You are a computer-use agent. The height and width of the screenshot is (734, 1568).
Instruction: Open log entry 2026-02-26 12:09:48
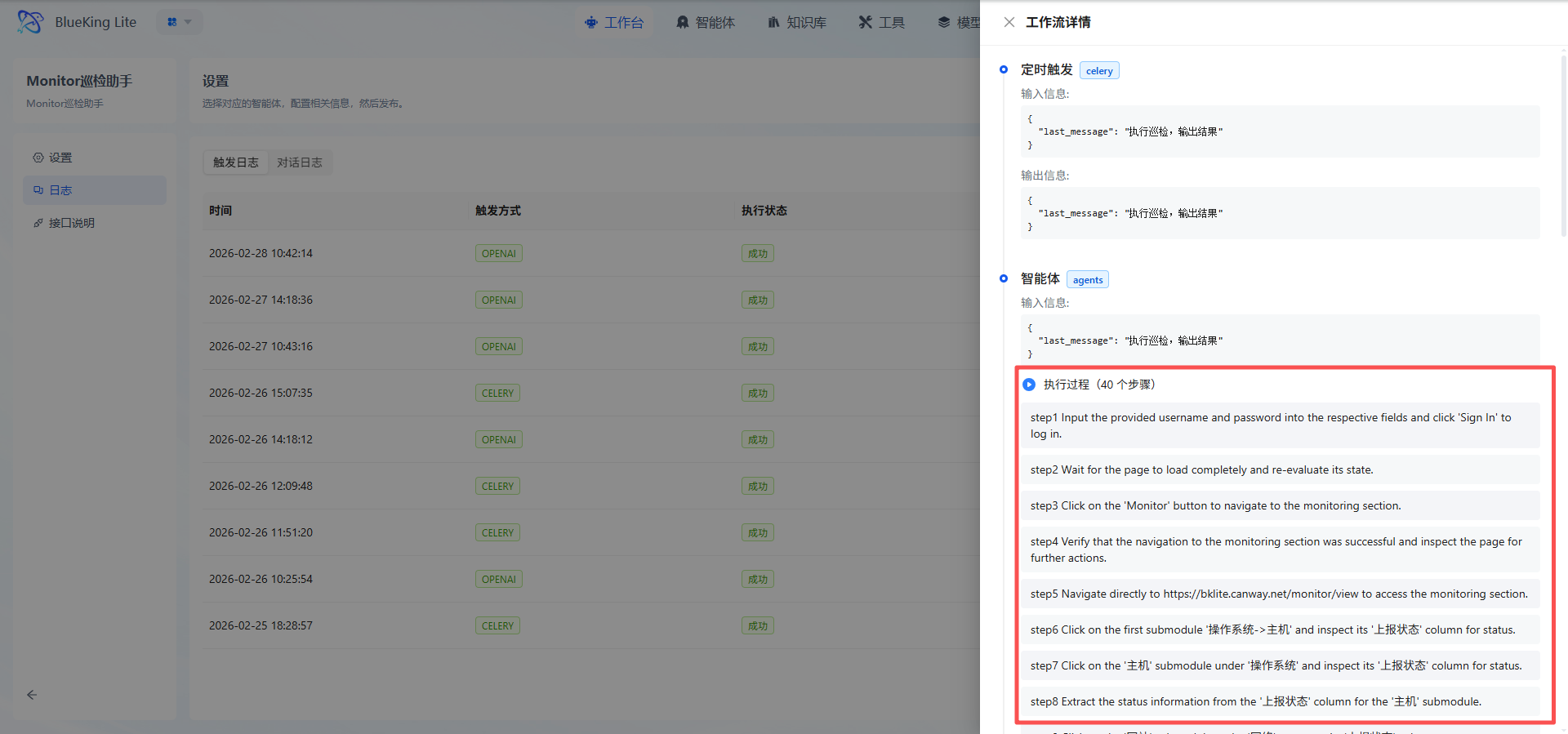click(261, 486)
